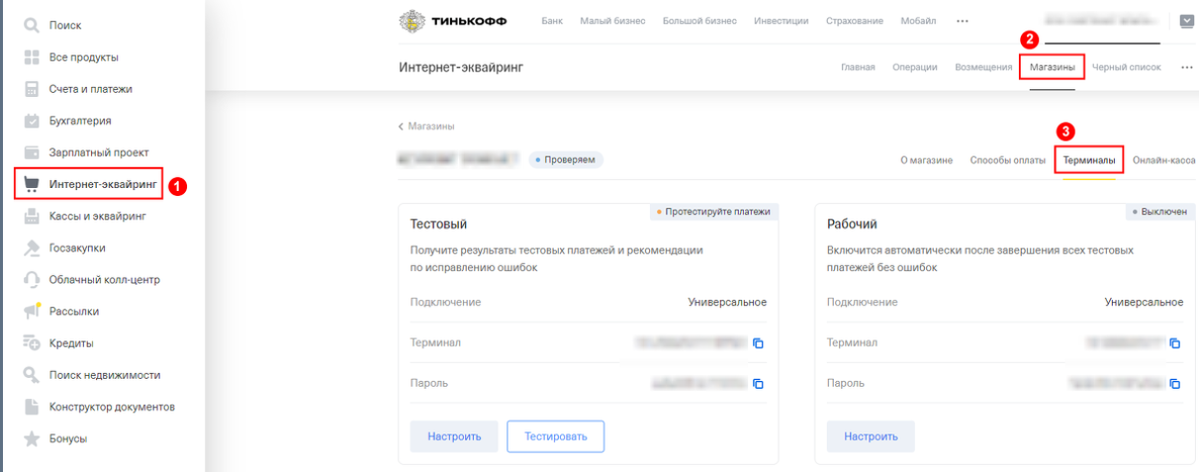
Task: Click the Бонусы star icon
Action: [x=31, y=439]
